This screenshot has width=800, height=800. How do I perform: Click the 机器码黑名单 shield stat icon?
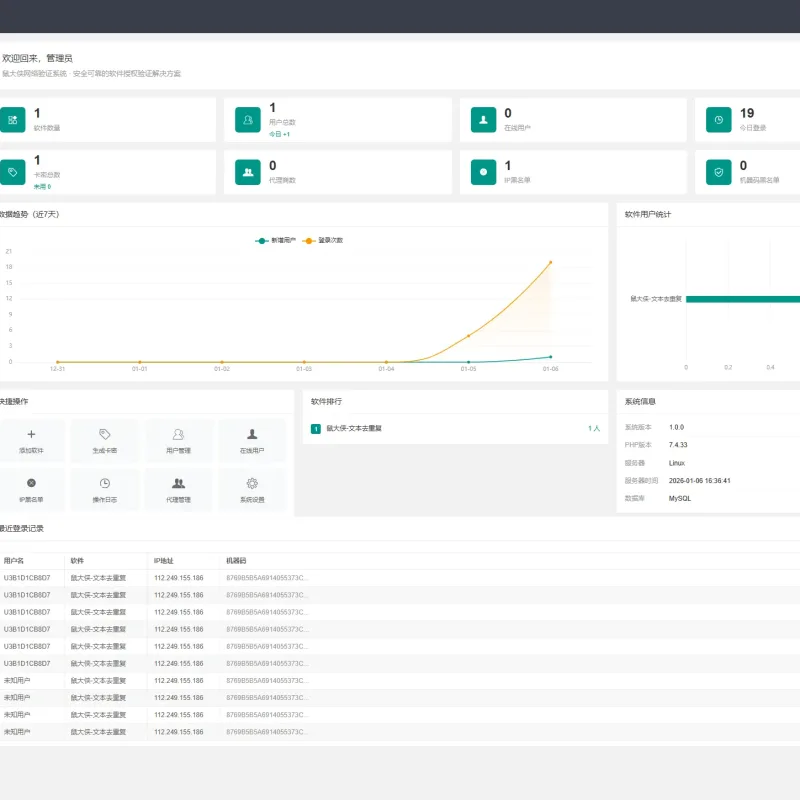718,172
